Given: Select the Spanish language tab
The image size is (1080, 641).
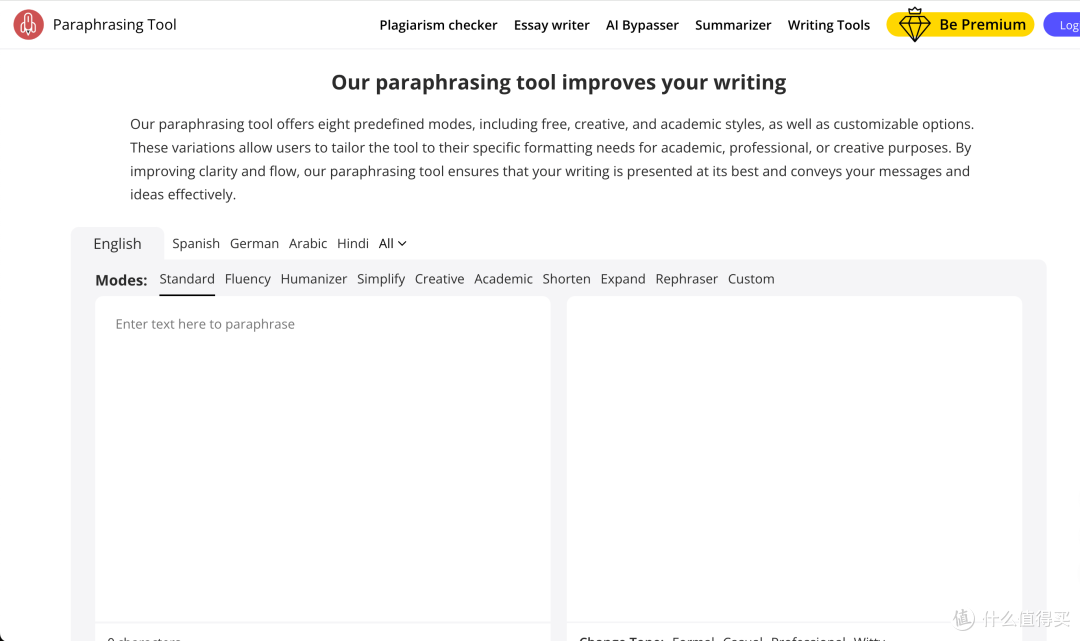Looking at the screenshot, I should (x=196, y=244).
